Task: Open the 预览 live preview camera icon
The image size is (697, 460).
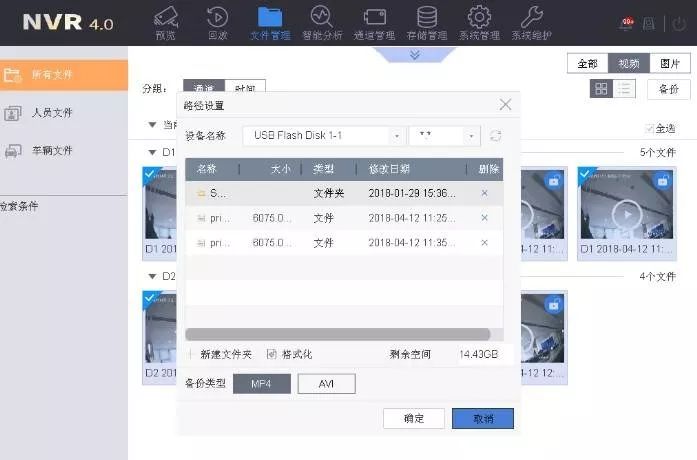Action: (x=164, y=18)
